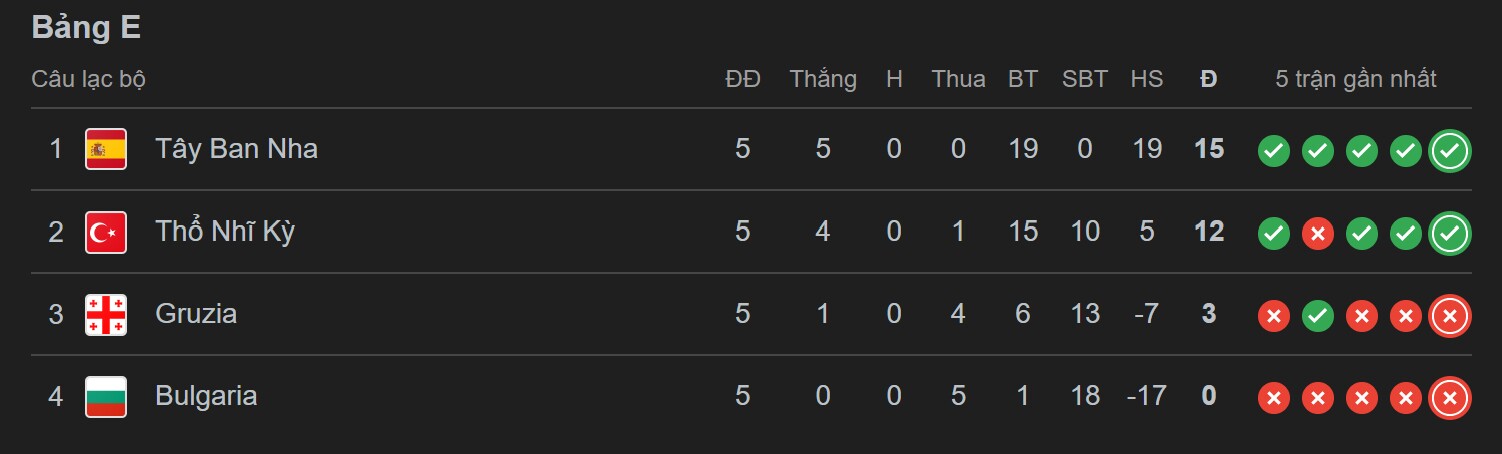Click the 5 trận gần nhất header
This screenshot has height=454, width=1502.
click(x=1355, y=79)
